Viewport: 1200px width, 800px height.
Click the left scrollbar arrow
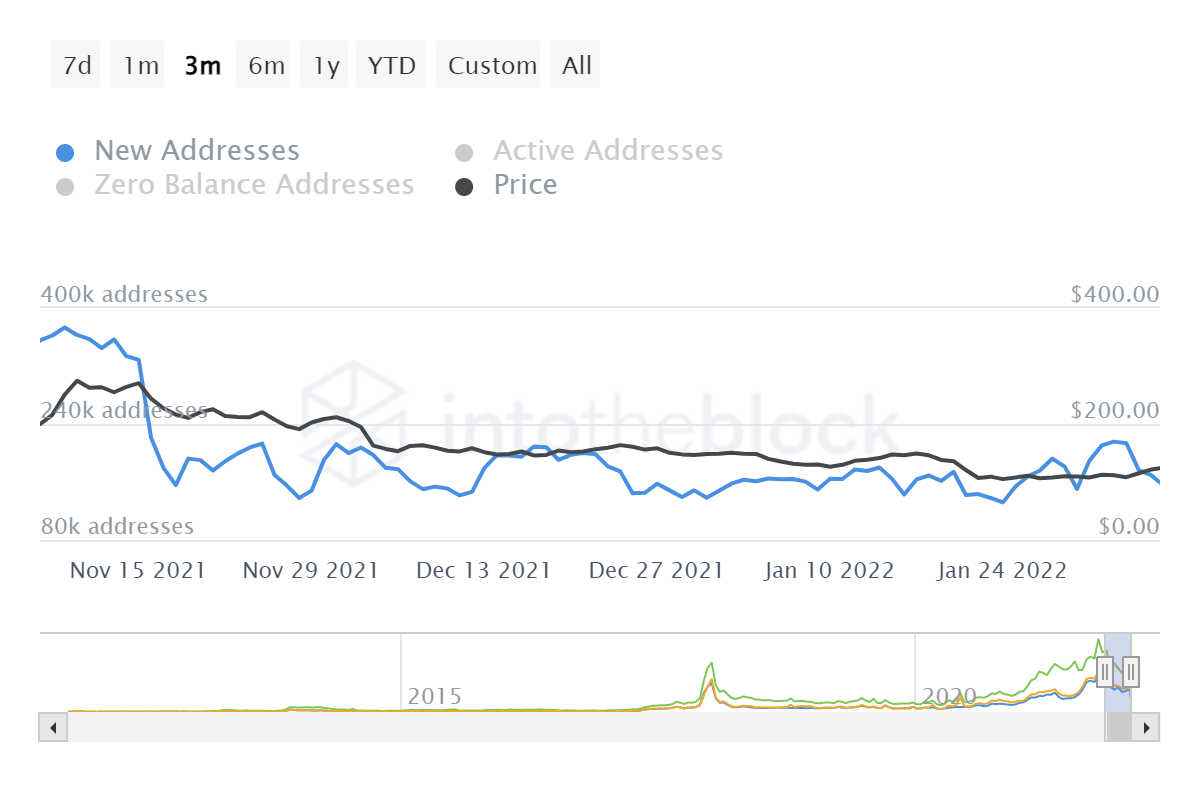point(52,727)
